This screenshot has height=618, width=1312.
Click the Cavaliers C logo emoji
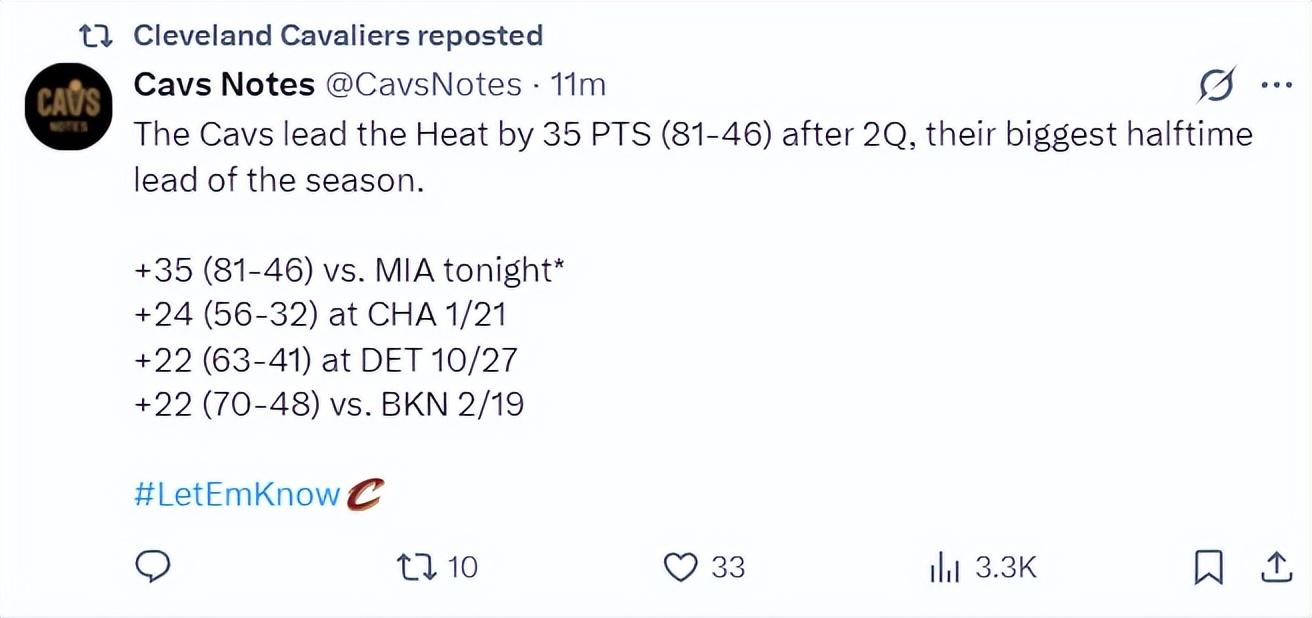tap(365, 494)
